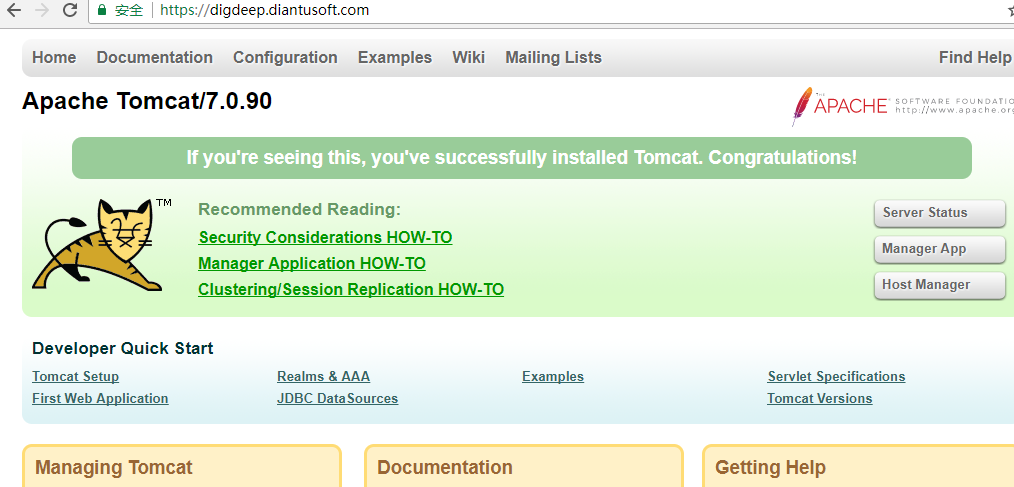Click the Apache Software Foundation feather logo
Viewport: 1014px width, 487px height.
(x=802, y=106)
